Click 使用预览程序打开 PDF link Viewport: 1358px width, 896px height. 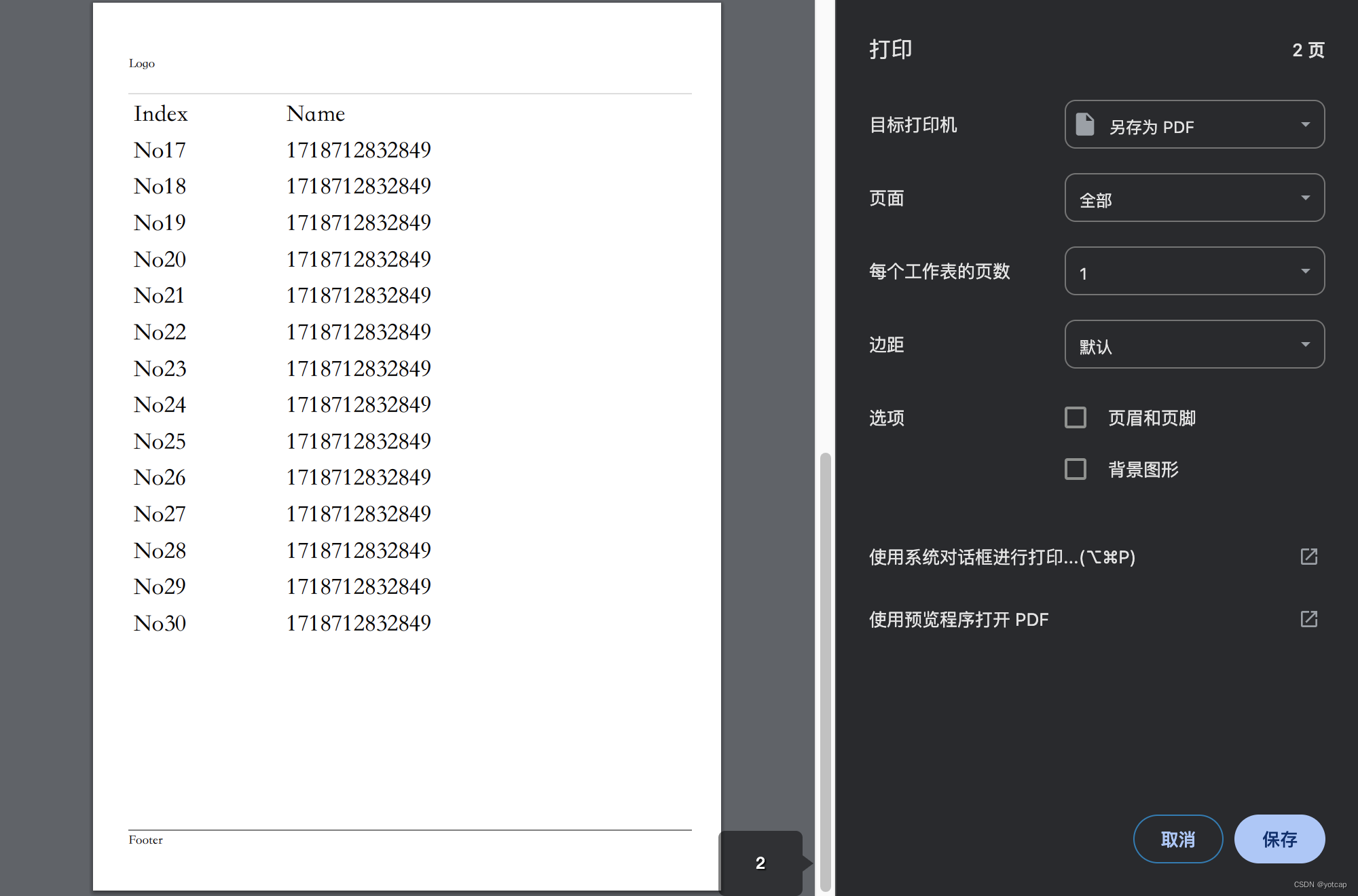[959, 620]
